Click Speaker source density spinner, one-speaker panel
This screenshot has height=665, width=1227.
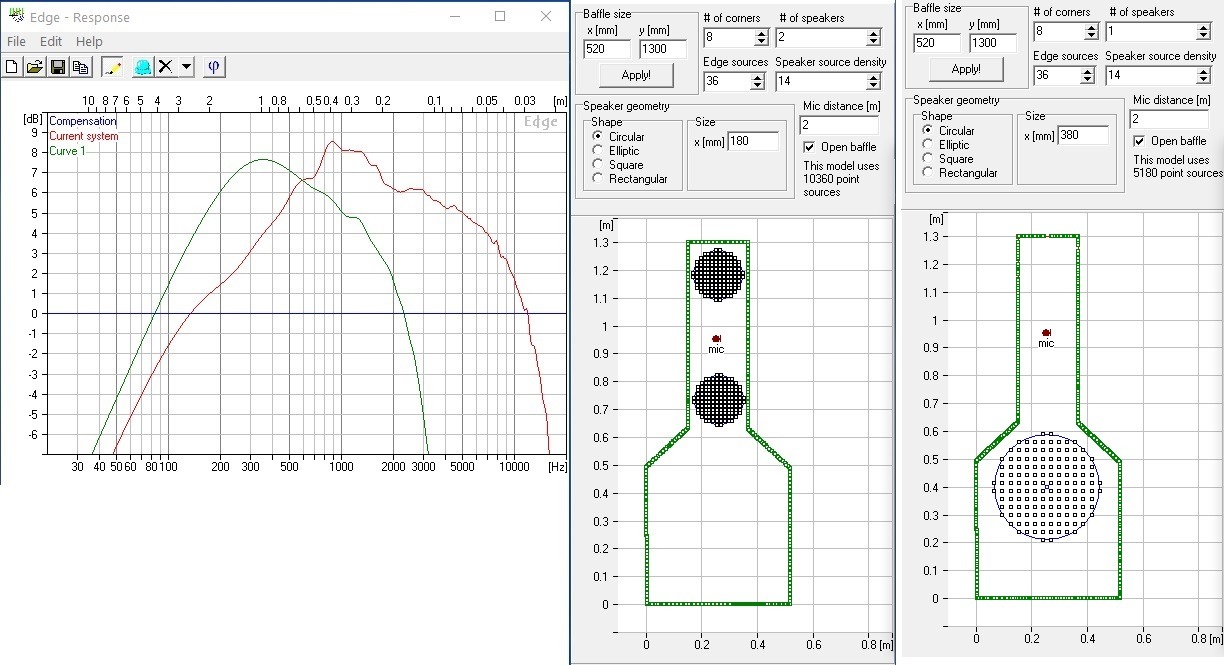pyautogui.click(x=1204, y=75)
